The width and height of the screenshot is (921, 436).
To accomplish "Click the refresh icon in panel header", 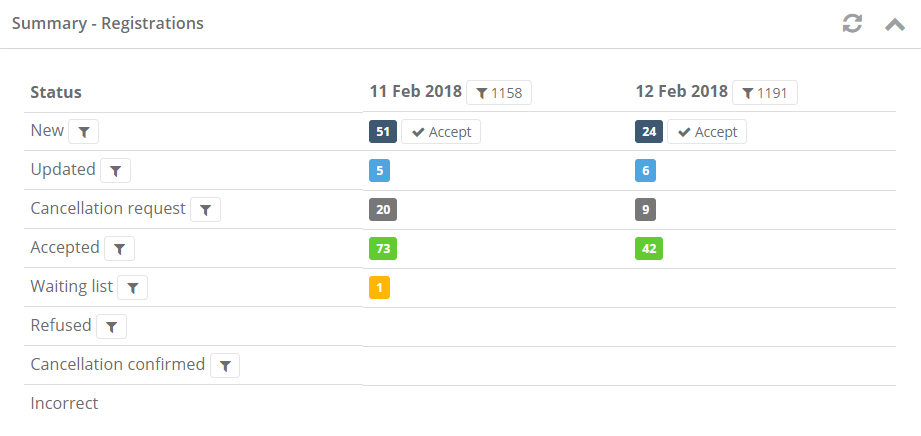I will tap(852, 23).
